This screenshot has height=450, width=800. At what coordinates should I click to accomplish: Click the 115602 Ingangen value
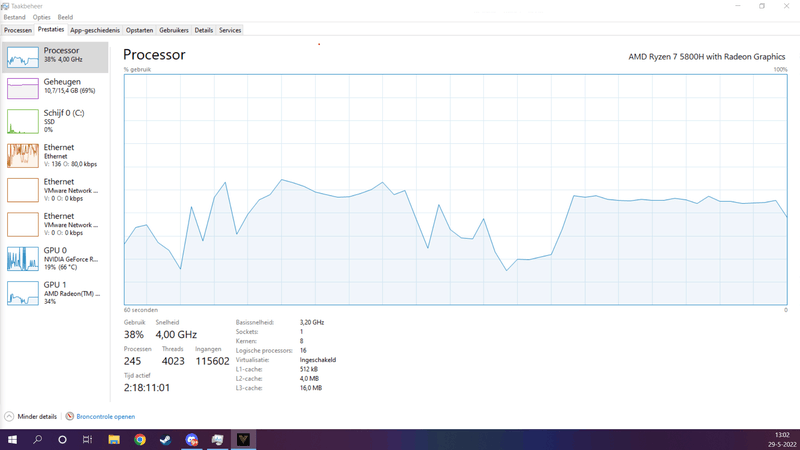click(x=212, y=361)
